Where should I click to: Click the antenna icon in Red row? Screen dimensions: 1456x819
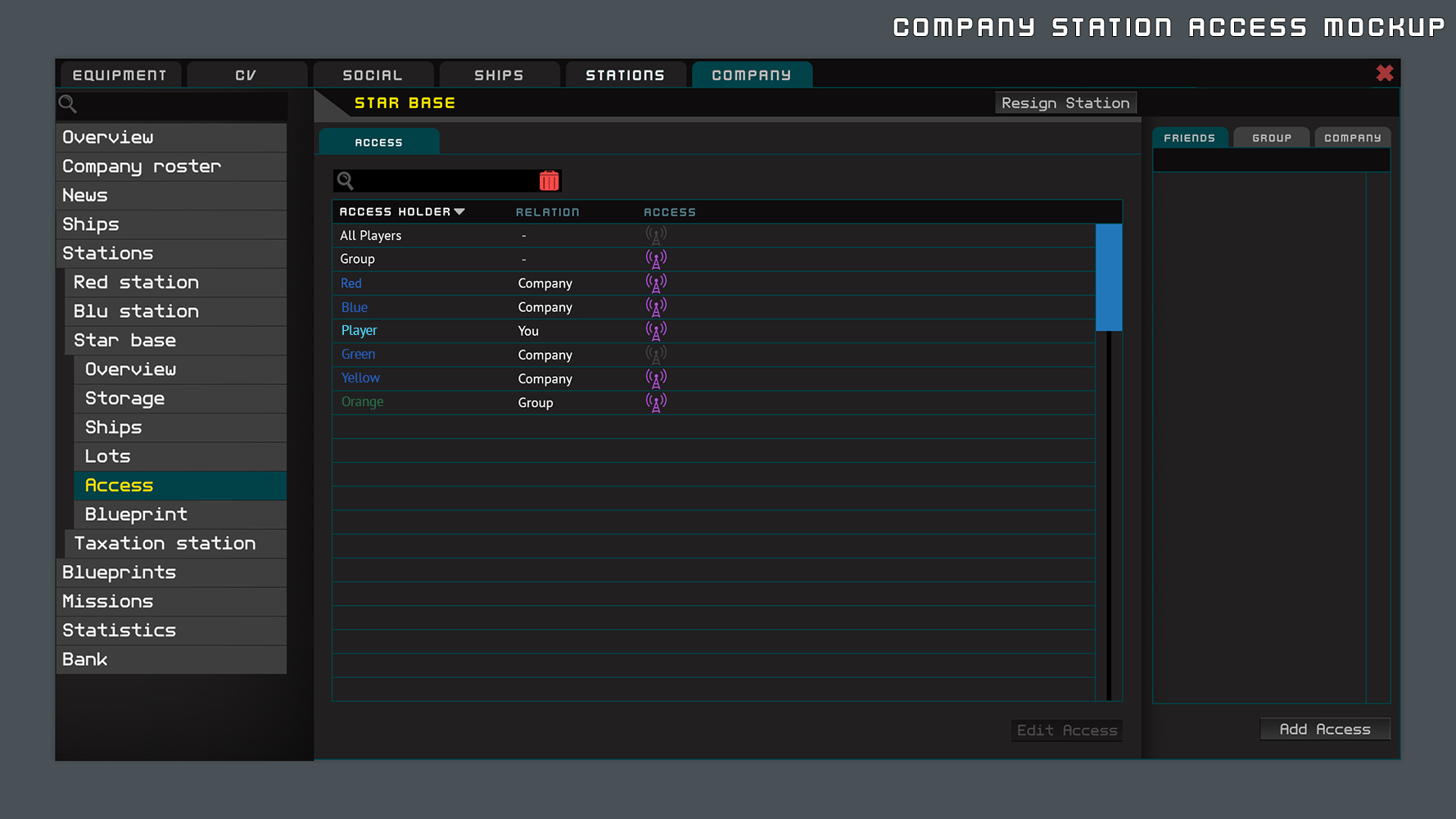[656, 283]
